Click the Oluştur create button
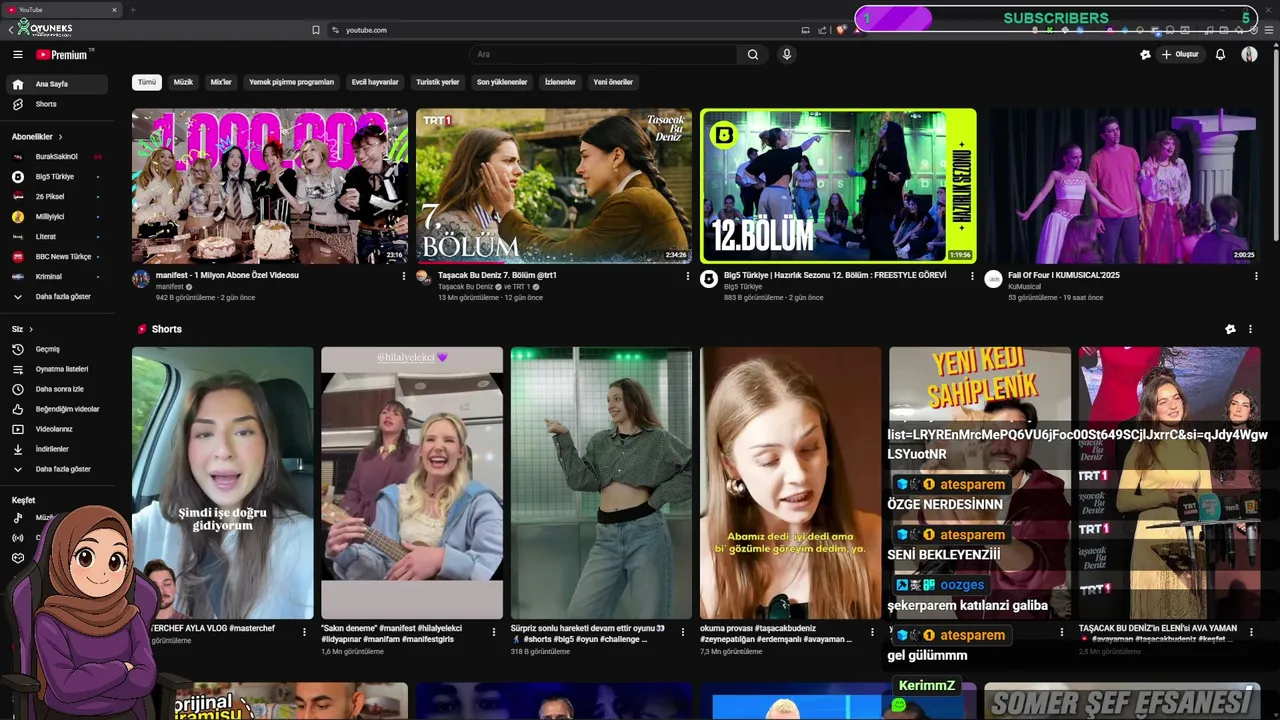The height and width of the screenshot is (720, 1280). click(x=1180, y=55)
